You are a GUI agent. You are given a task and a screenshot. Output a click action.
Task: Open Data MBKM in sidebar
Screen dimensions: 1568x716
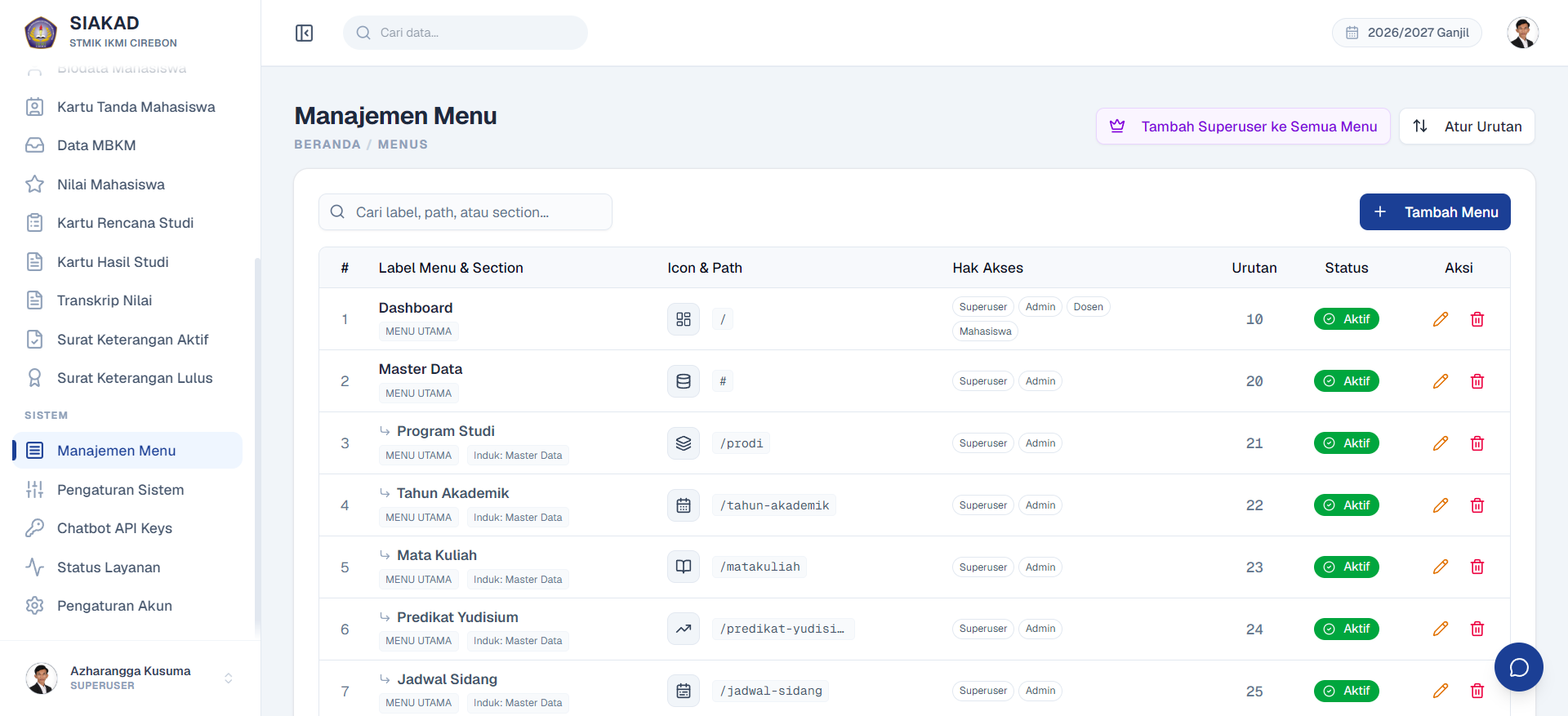click(128, 145)
